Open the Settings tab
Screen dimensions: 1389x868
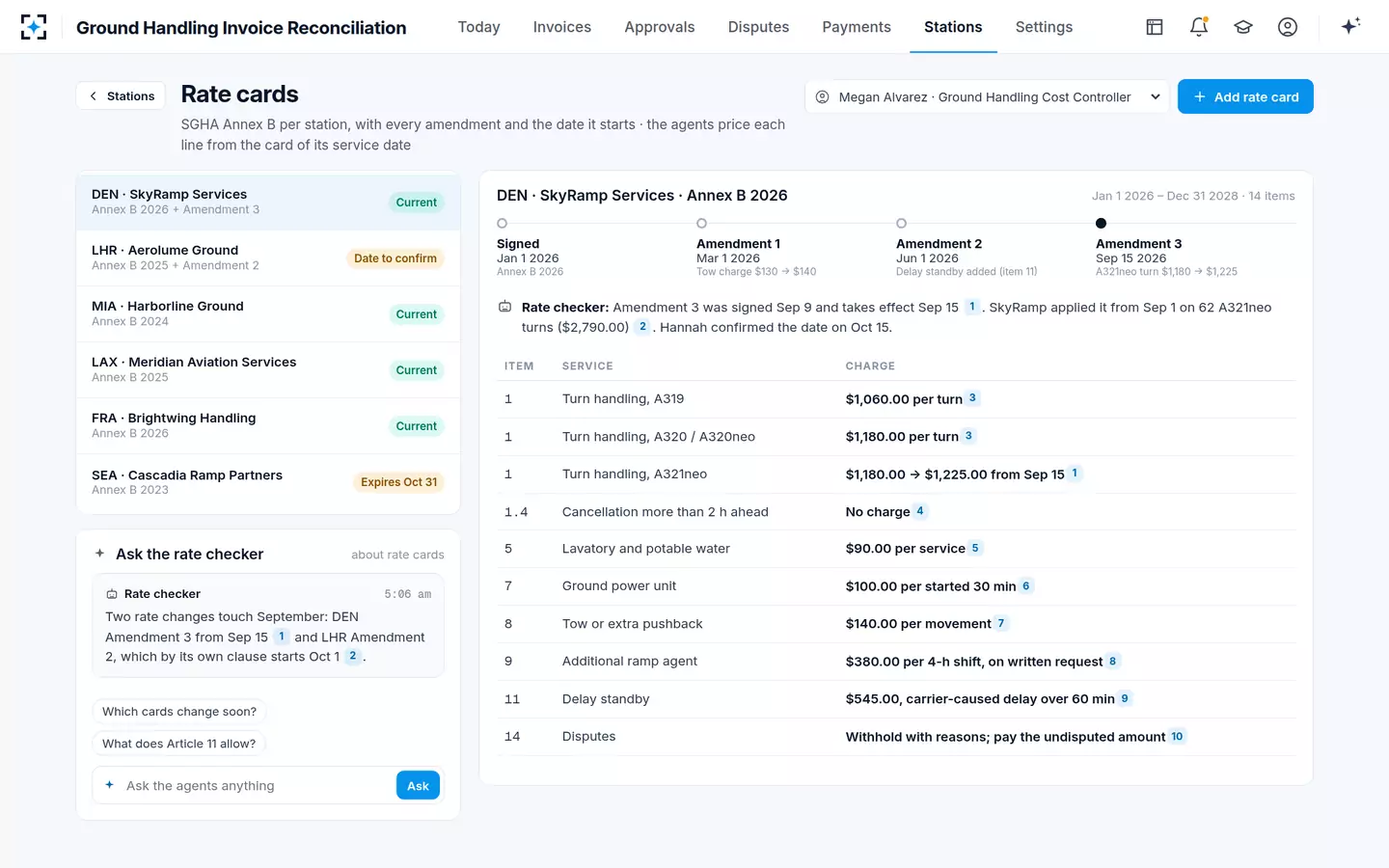(x=1044, y=27)
